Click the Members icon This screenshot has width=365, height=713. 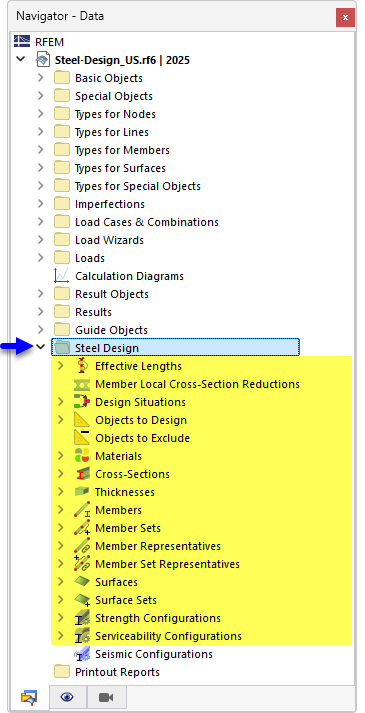tap(82, 510)
